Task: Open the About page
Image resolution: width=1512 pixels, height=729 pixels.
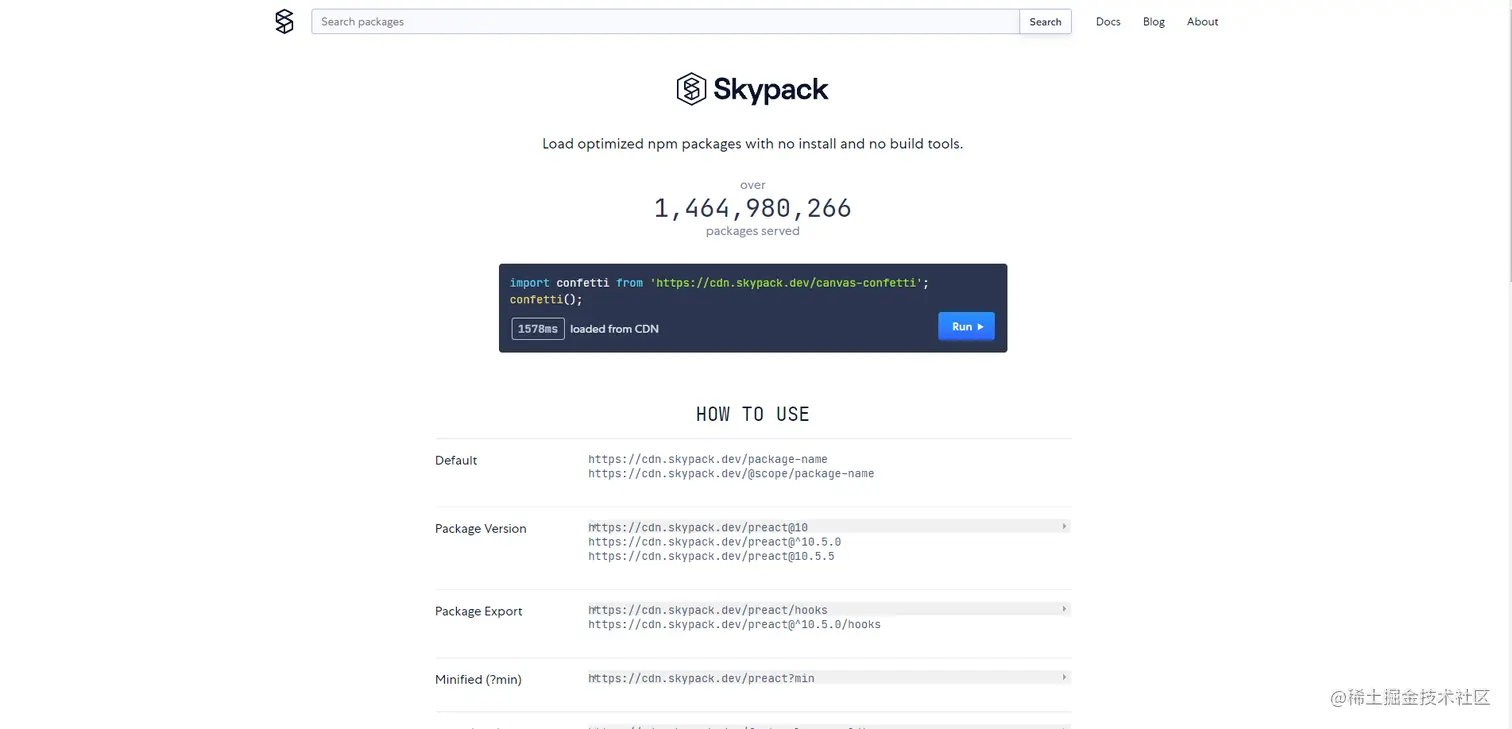Action: pyautogui.click(x=1202, y=21)
